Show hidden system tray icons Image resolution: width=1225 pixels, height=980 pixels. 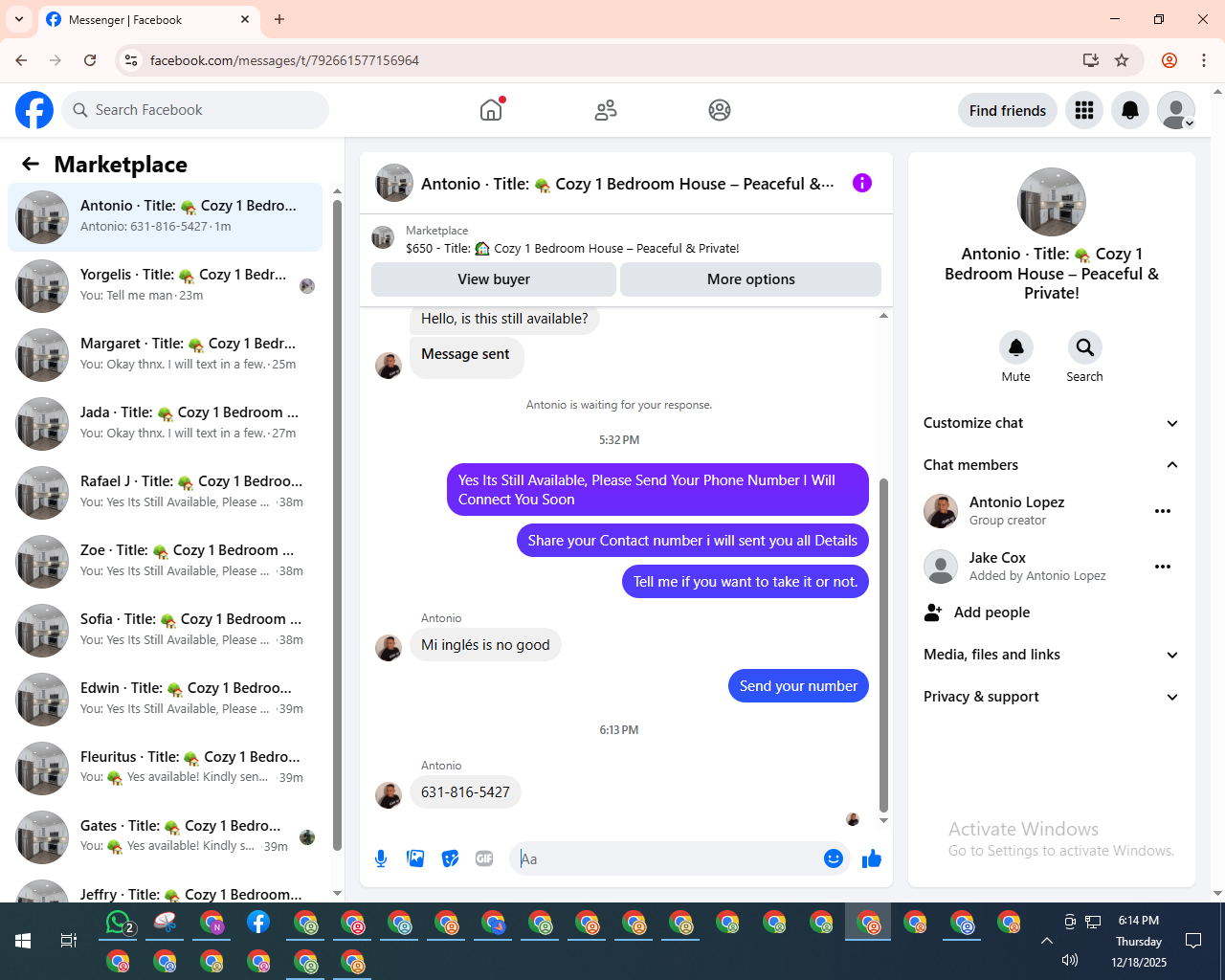(x=1047, y=941)
